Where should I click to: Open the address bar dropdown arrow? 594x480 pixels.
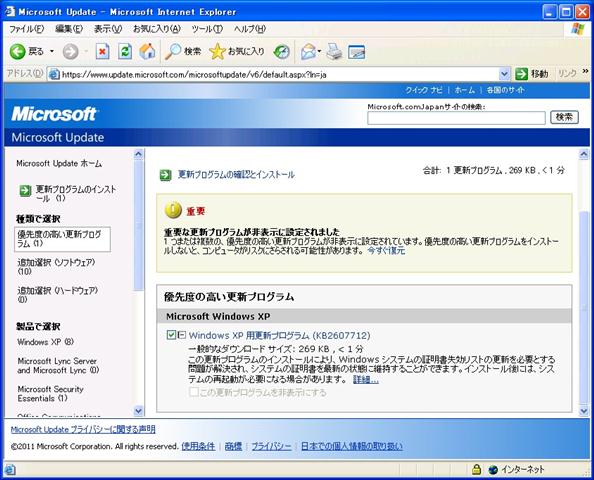tap(504, 74)
